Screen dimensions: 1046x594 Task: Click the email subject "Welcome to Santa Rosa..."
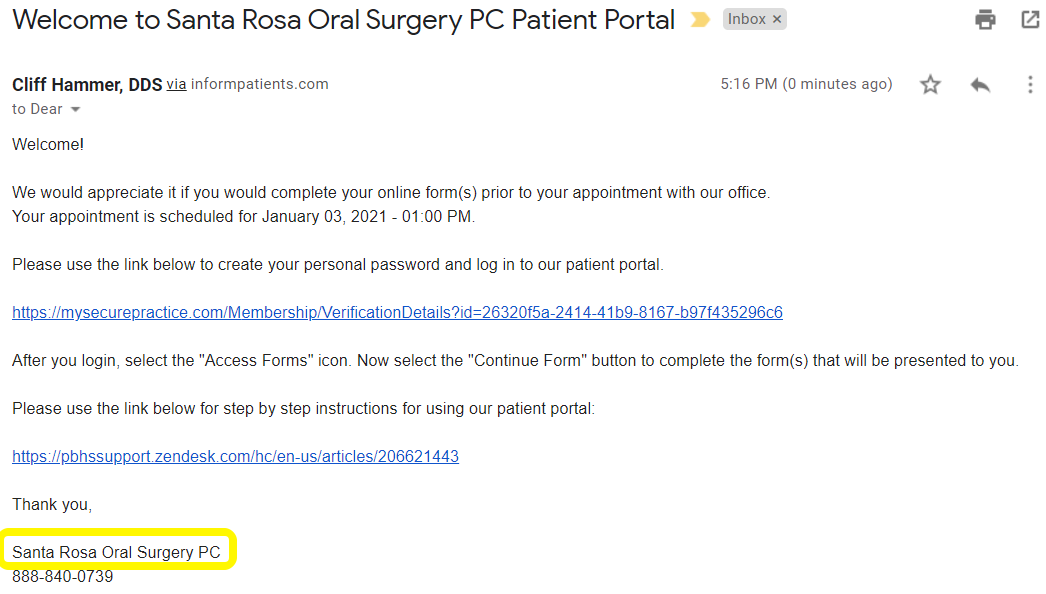coord(343,20)
